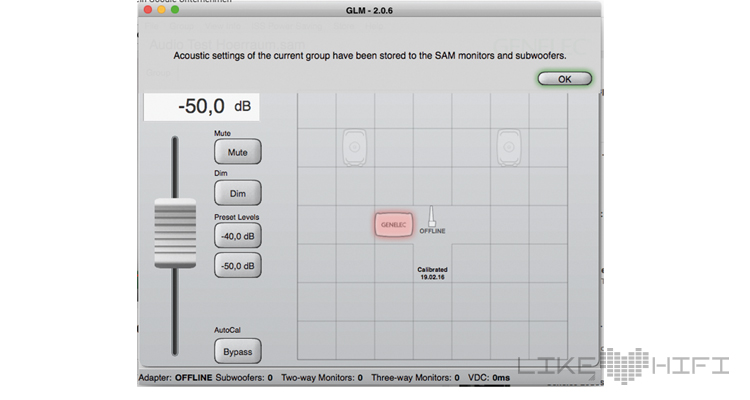Mute the monitors with the Mute button

(x=238, y=152)
